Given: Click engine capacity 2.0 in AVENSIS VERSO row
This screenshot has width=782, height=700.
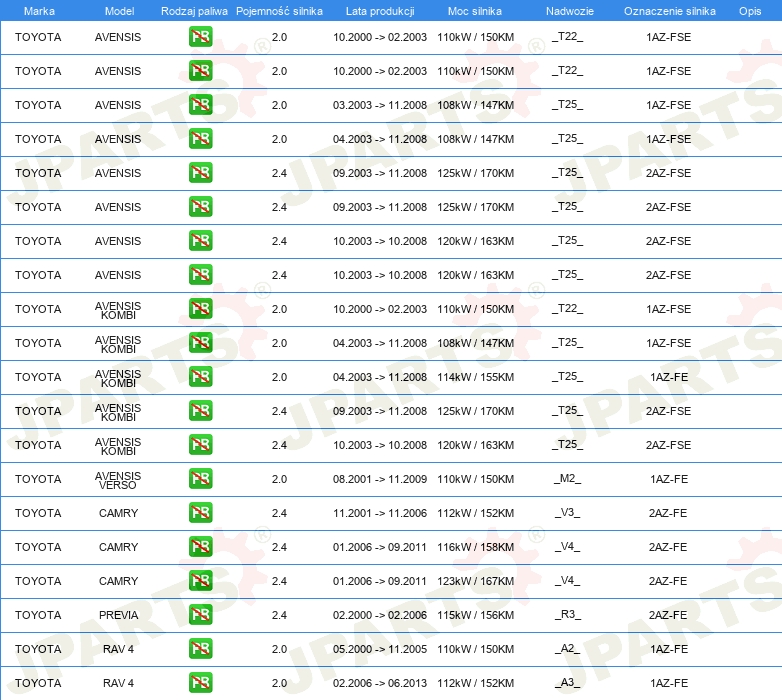Looking at the screenshot, I should pyautogui.click(x=279, y=479).
